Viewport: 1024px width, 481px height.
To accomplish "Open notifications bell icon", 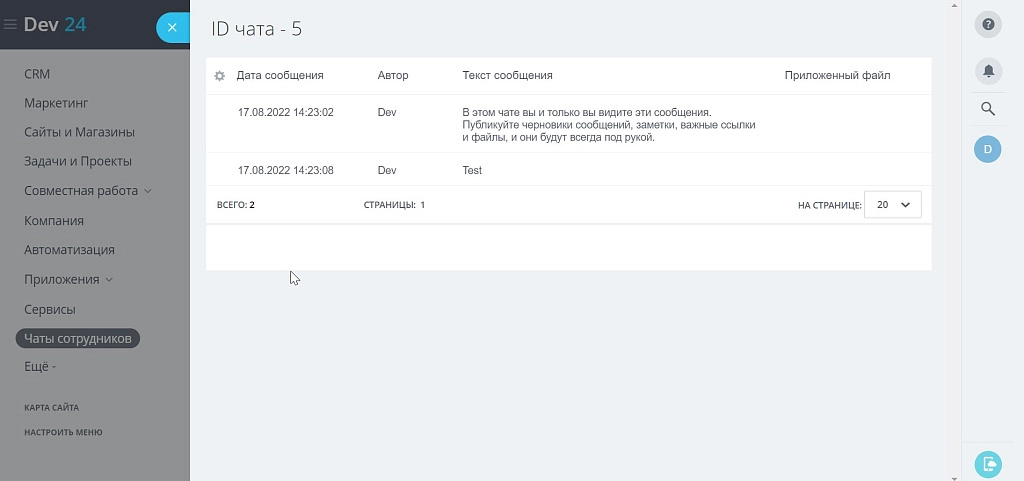I will 988,70.
